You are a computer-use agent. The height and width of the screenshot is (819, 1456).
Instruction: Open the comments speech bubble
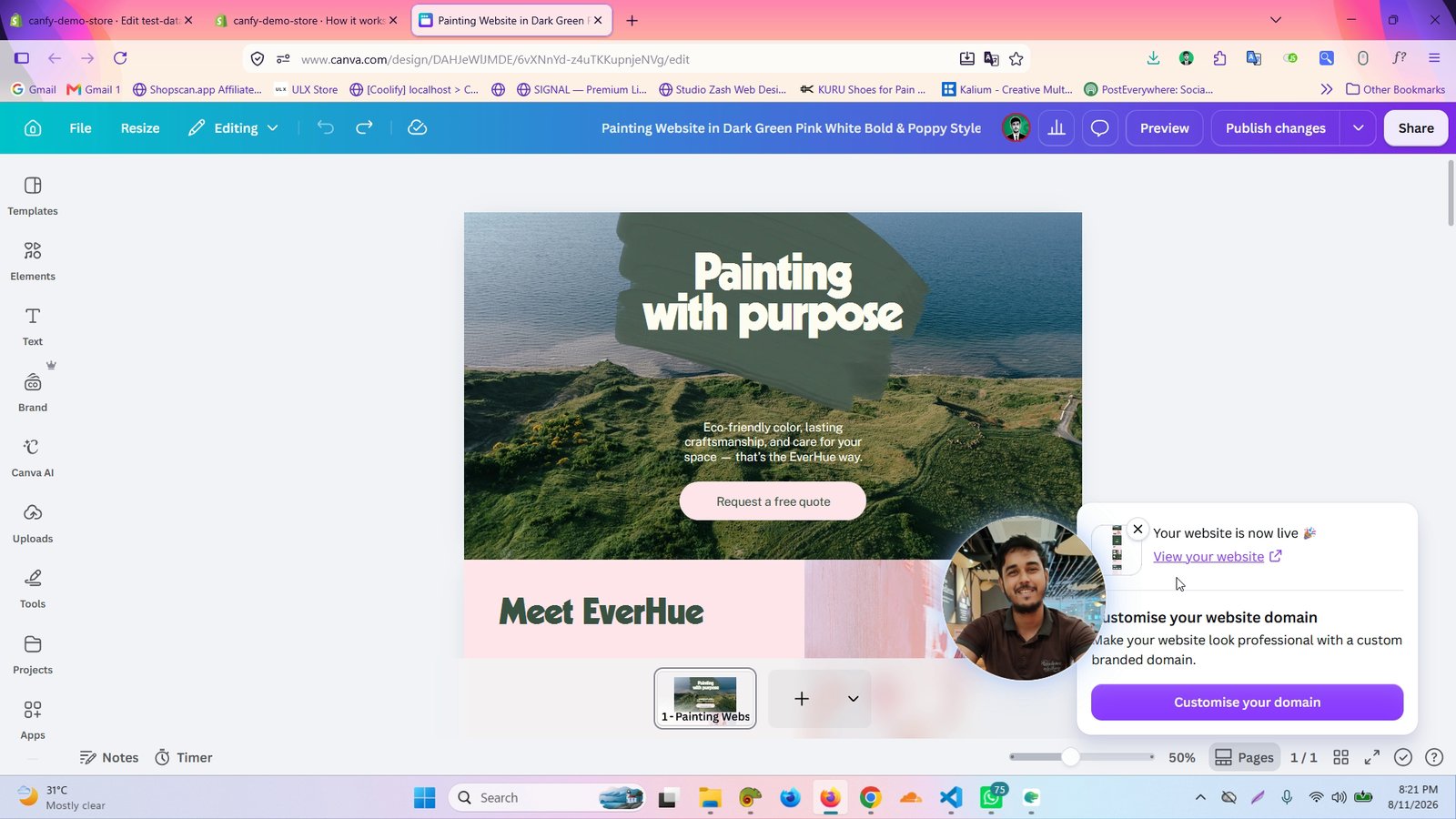coord(1100,128)
